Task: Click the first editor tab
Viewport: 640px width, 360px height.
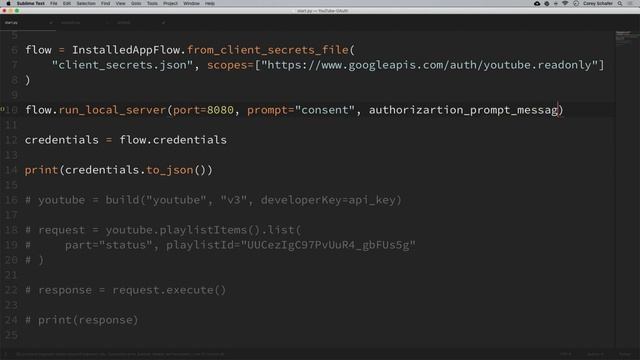Action: coord(28,23)
